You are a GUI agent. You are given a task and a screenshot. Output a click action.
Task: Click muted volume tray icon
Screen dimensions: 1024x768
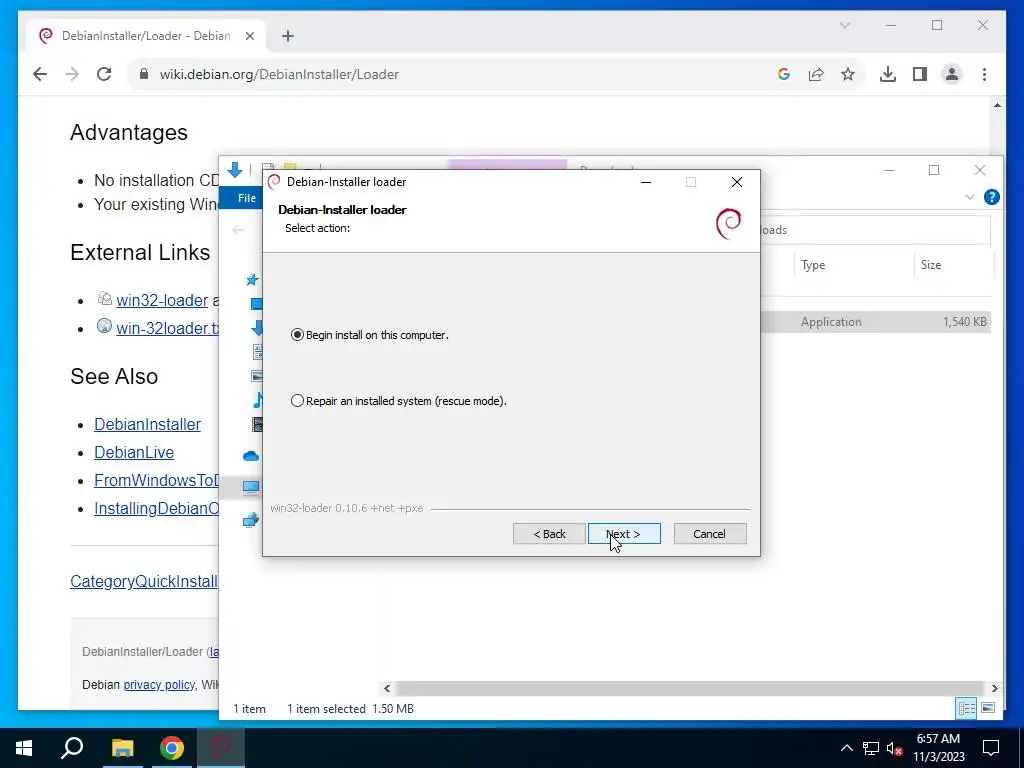click(895, 748)
